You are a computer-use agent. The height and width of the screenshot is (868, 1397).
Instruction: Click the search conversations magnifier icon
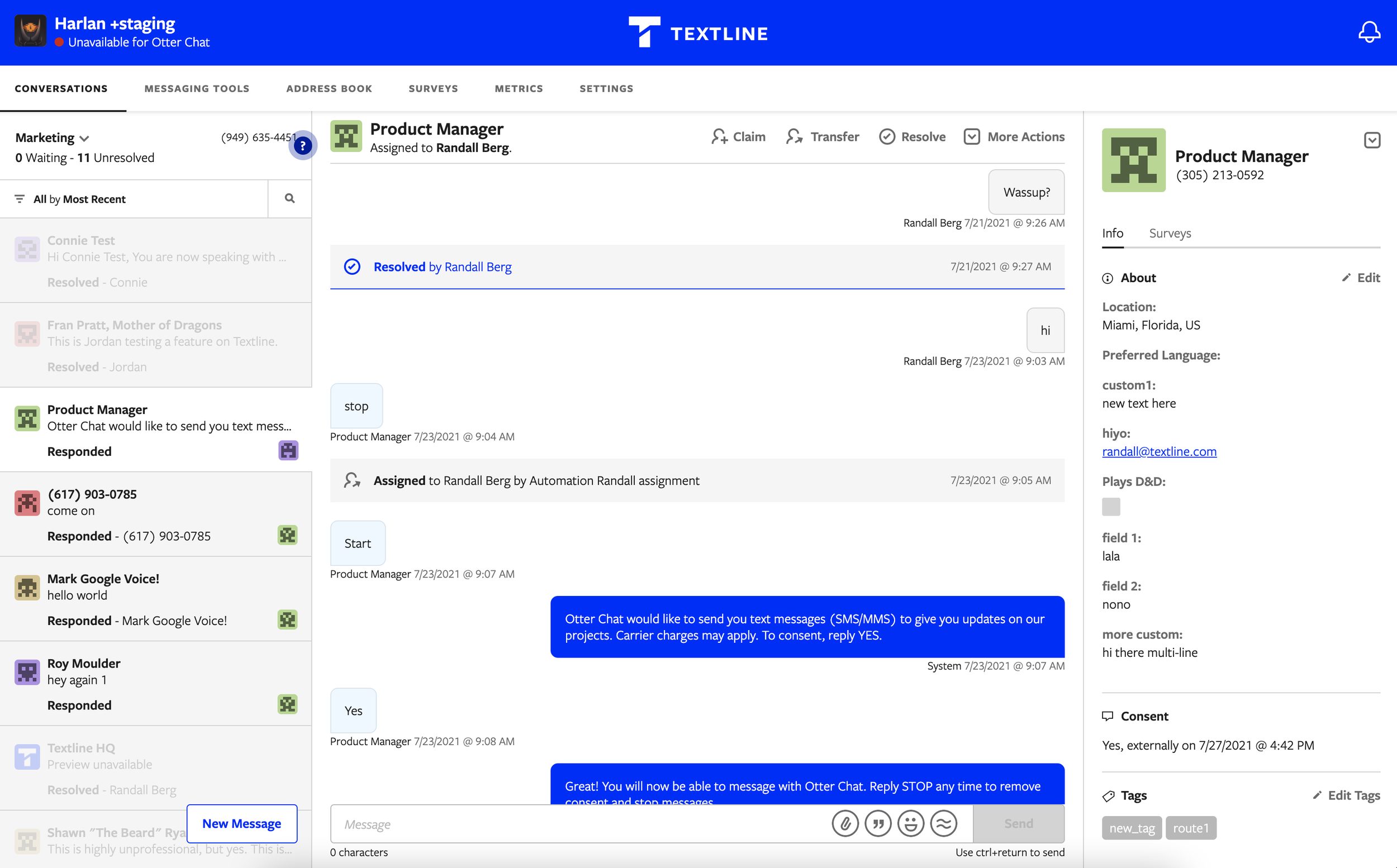289,199
